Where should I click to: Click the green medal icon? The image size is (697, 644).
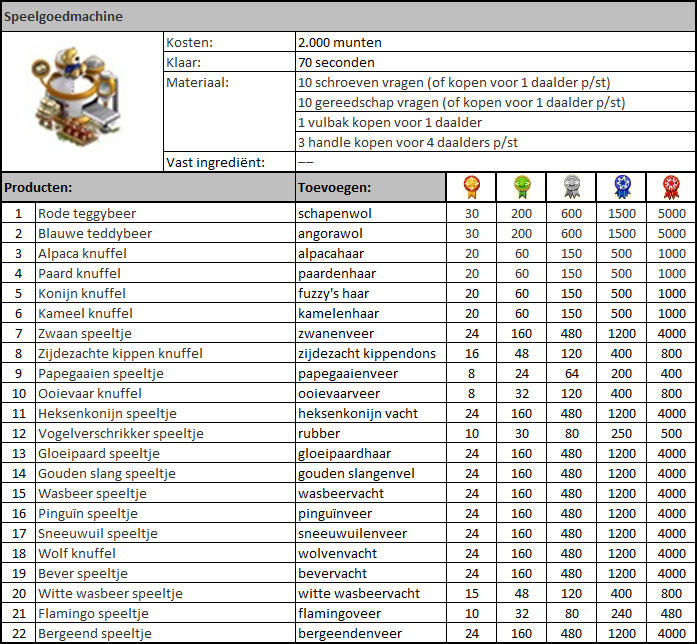pos(520,187)
